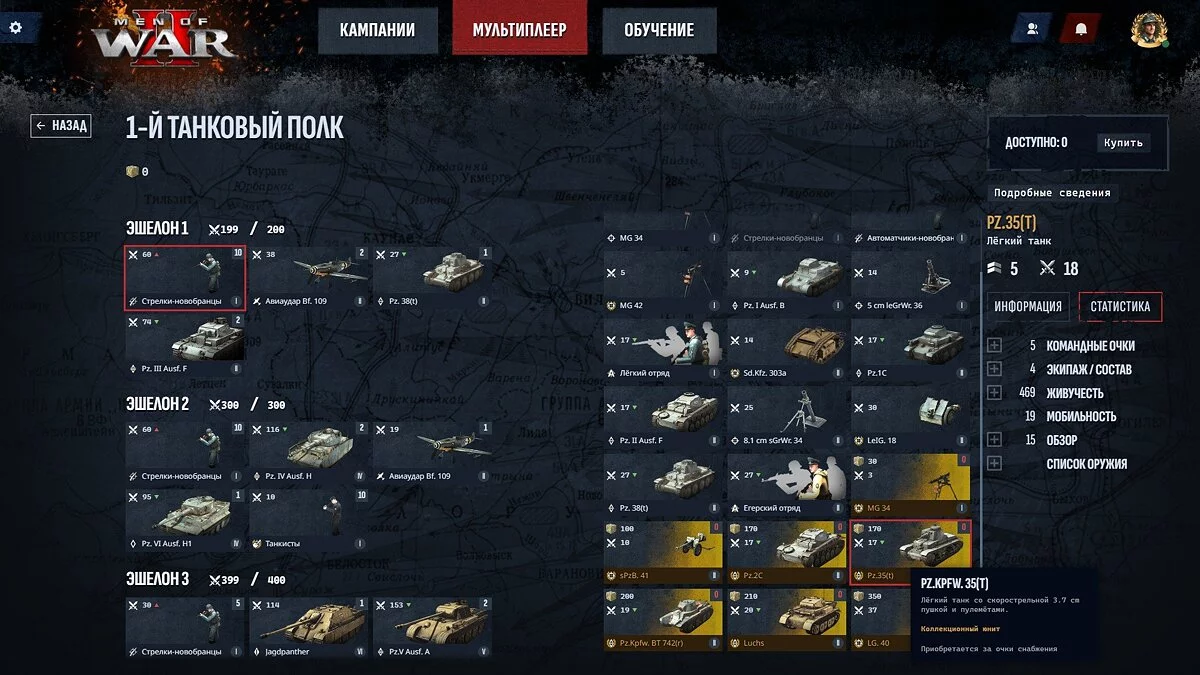Select the Pz. VI Ausf. H1 tank card
This screenshot has height=675, width=1200.
click(185, 520)
